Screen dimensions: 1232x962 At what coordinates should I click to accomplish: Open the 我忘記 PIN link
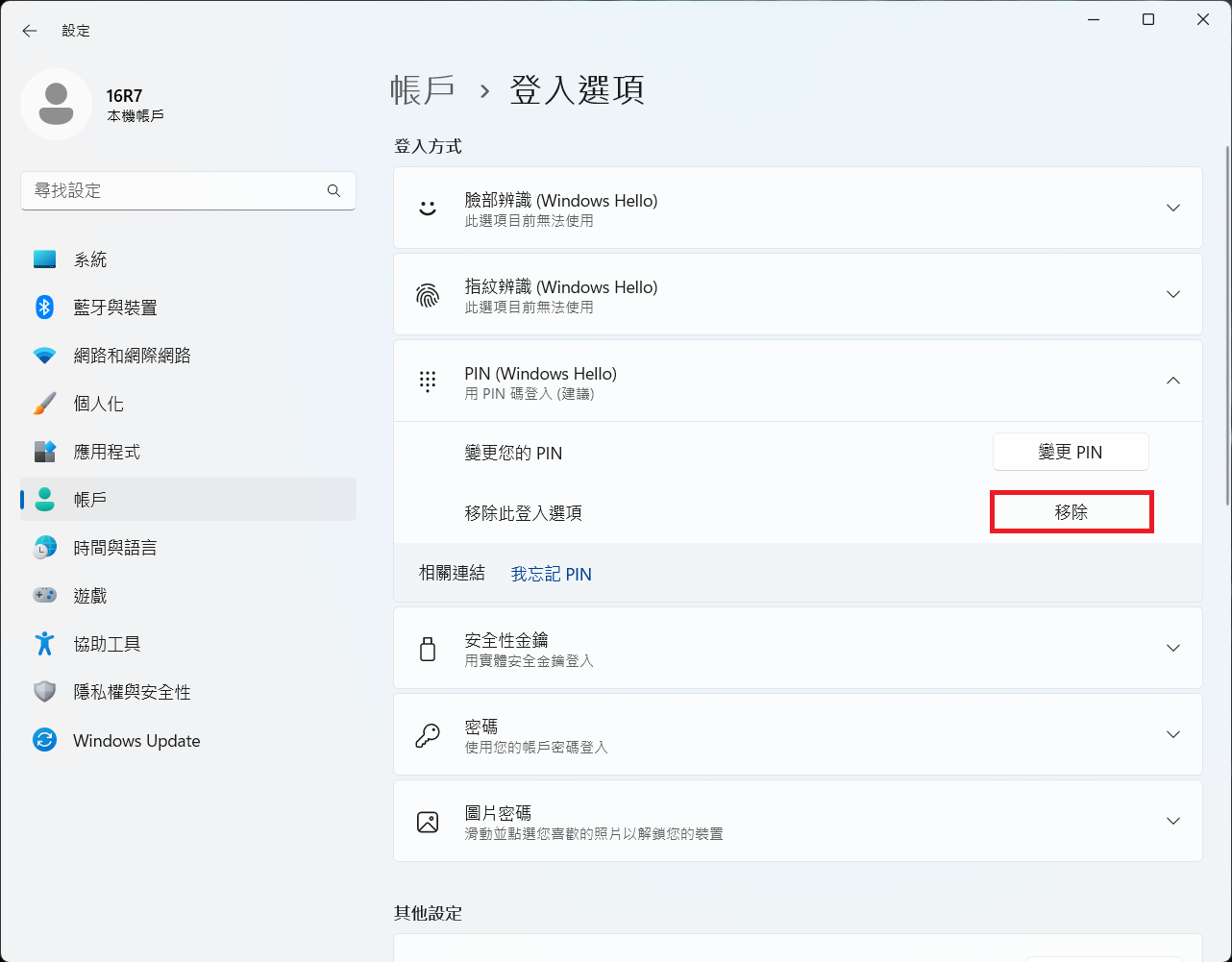[551, 574]
